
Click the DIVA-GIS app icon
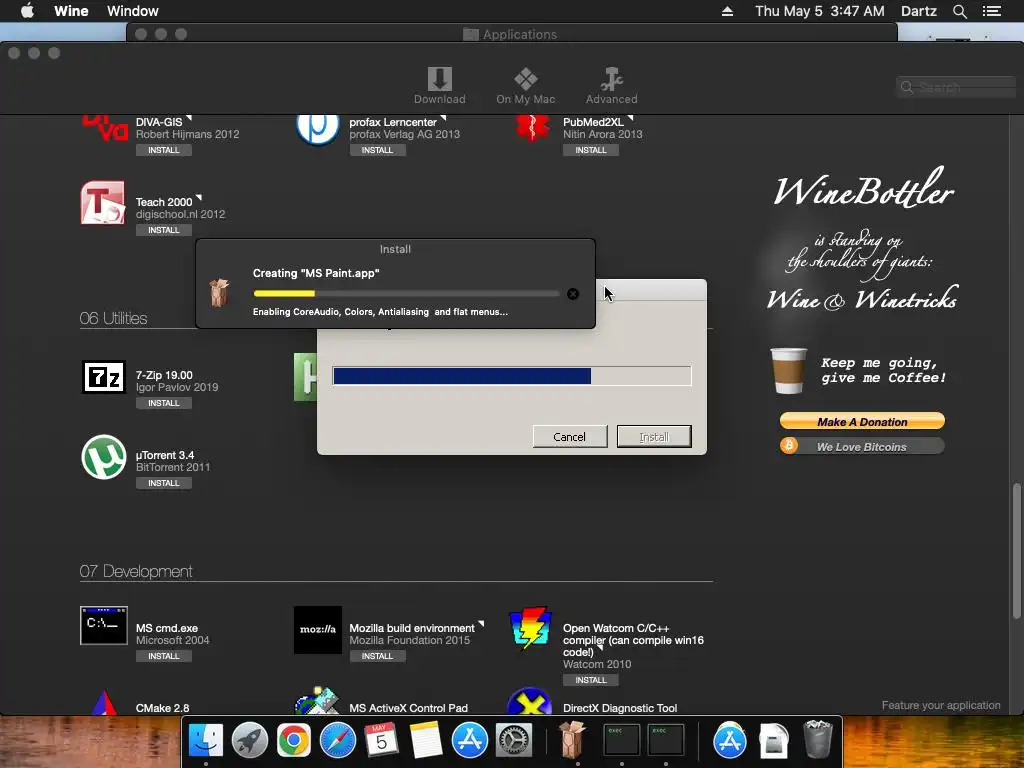[104, 127]
